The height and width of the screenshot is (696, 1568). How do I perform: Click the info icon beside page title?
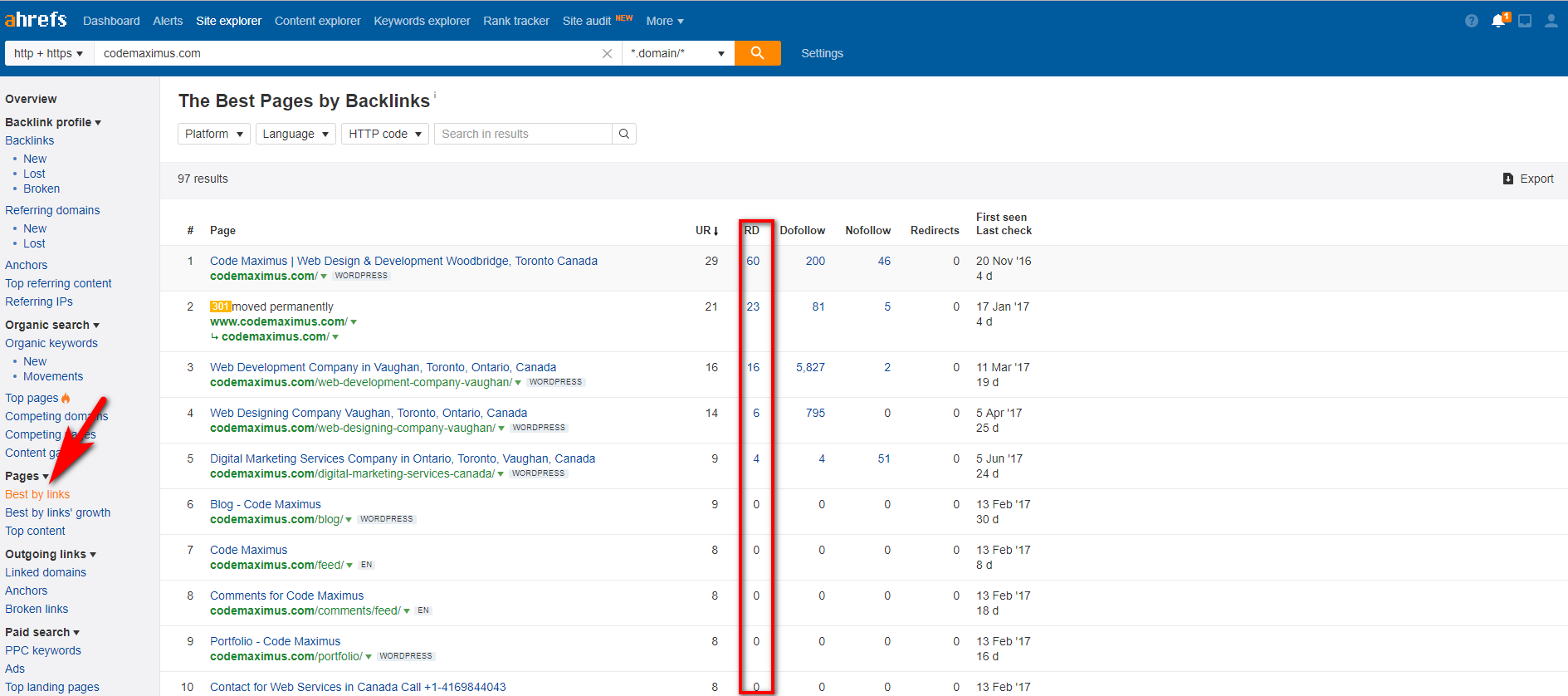435,95
